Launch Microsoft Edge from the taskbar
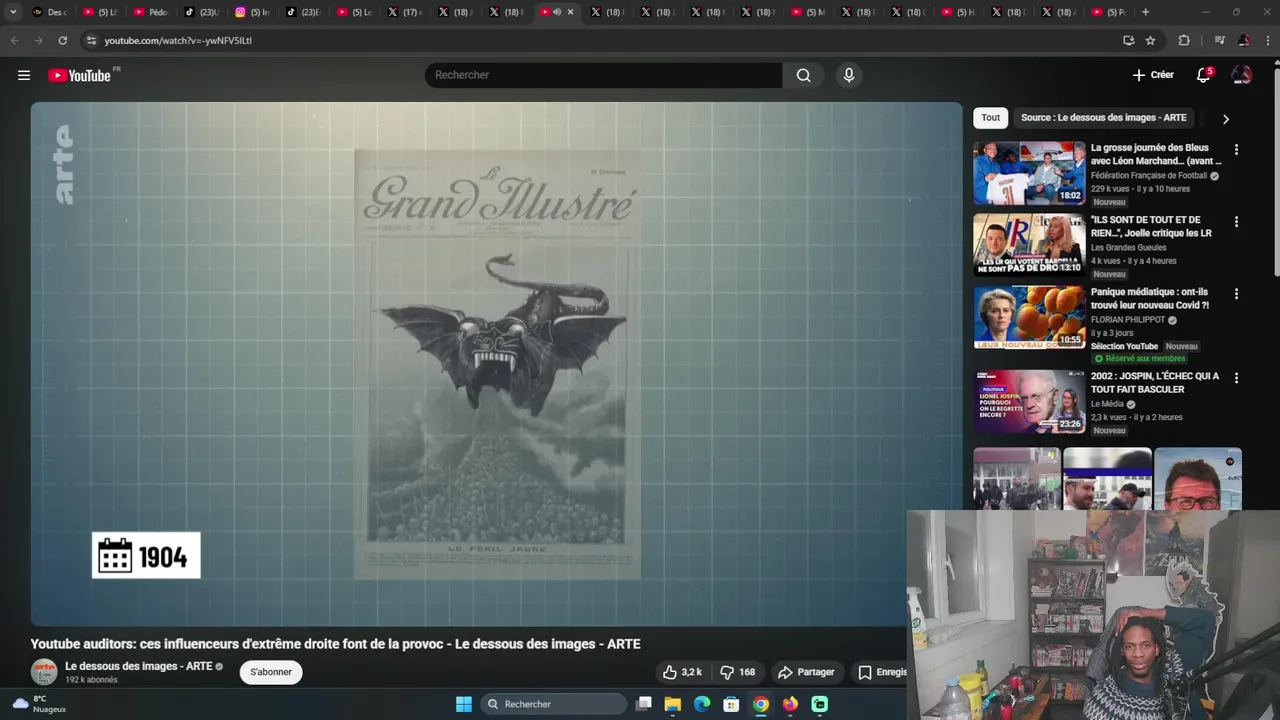This screenshot has width=1280, height=720. [x=702, y=704]
